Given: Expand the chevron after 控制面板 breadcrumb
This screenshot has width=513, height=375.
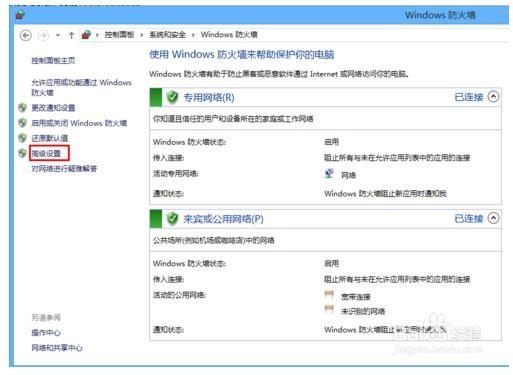Looking at the screenshot, I should 142,35.
